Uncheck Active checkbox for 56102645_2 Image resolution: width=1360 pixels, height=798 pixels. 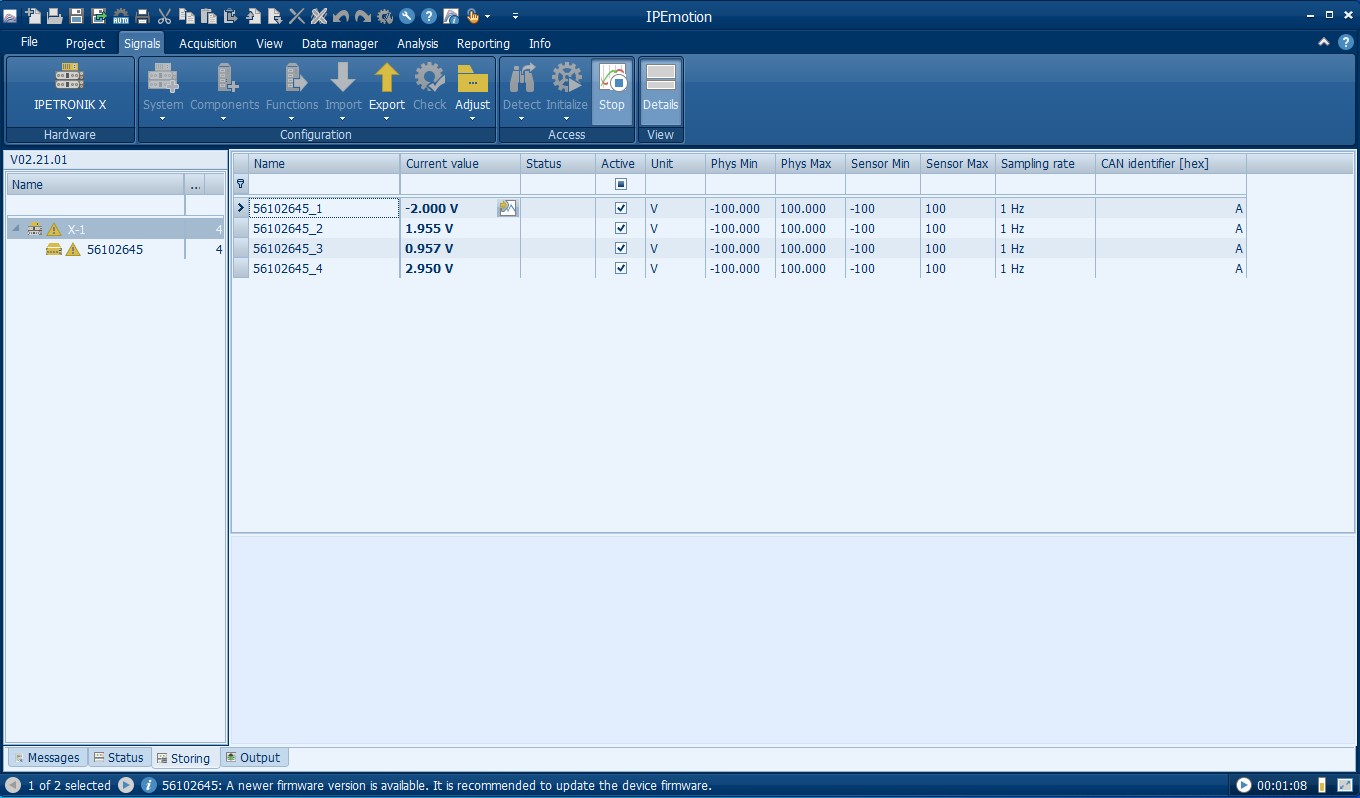pyautogui.click(x=621, y=228)
